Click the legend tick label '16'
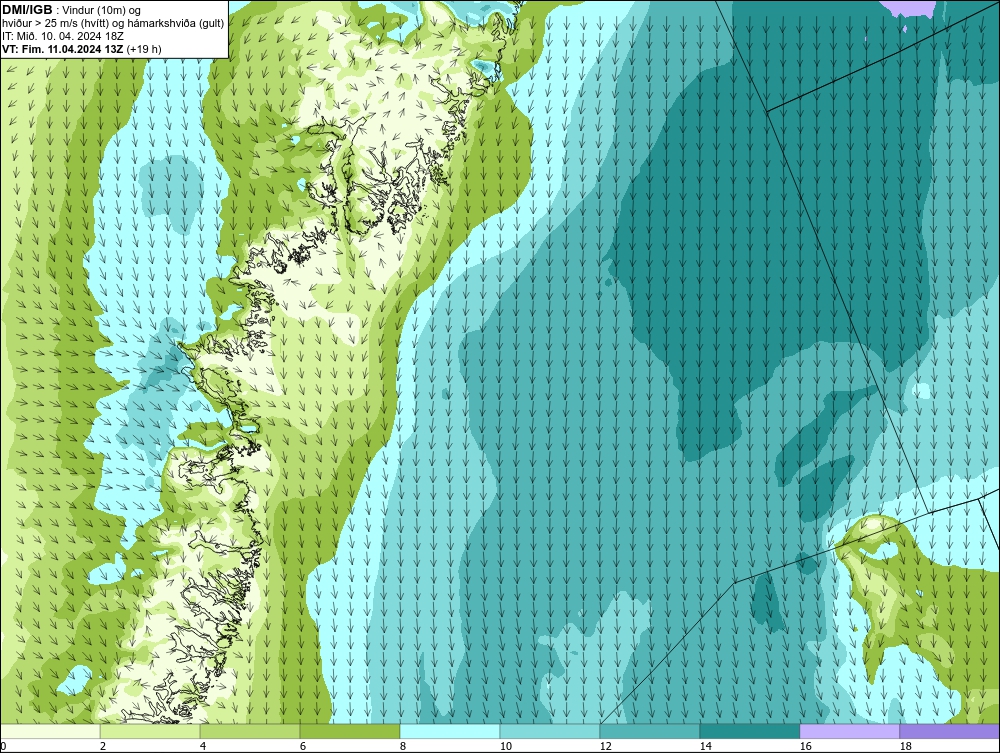This screenshot has height=753, width=1000. [805, 746]
